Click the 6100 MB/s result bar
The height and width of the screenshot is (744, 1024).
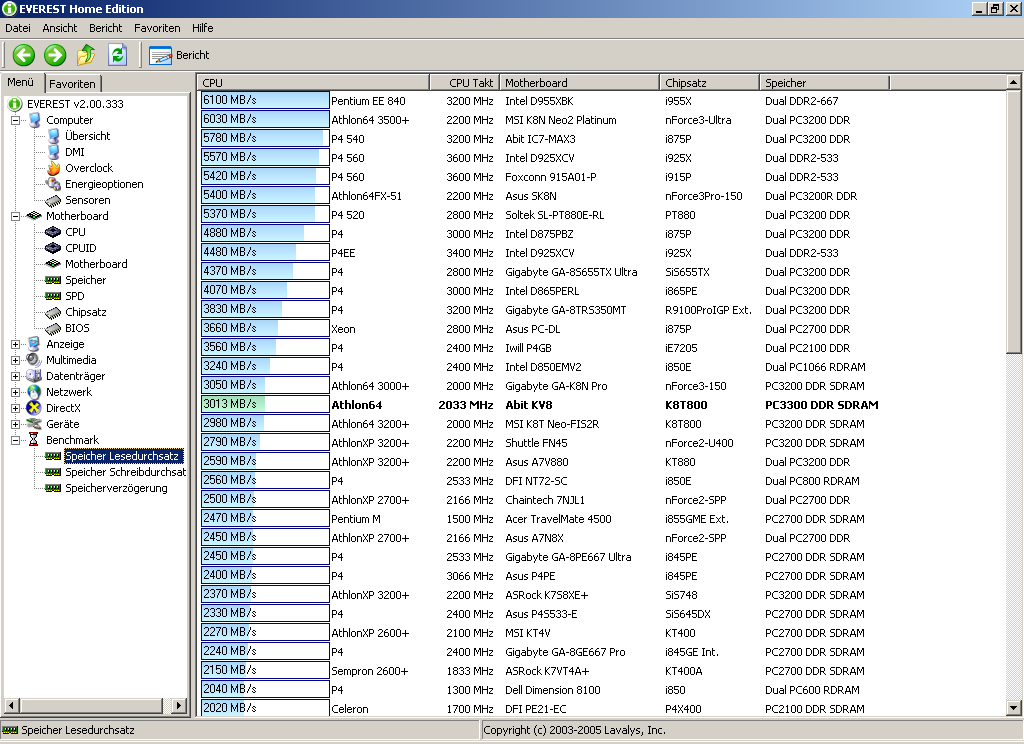click(x=265, y=100)
